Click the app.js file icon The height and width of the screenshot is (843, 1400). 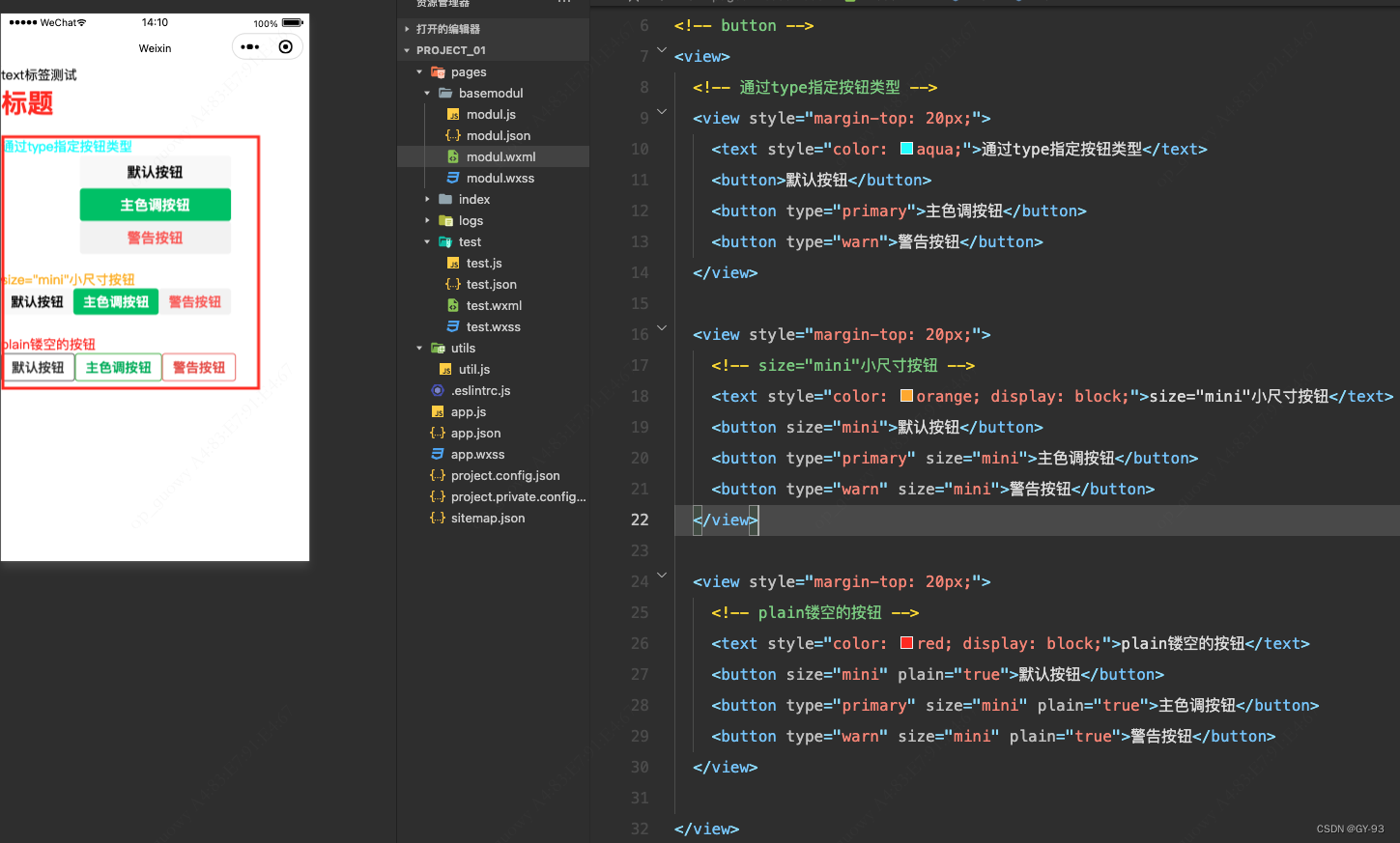point(438,411)
